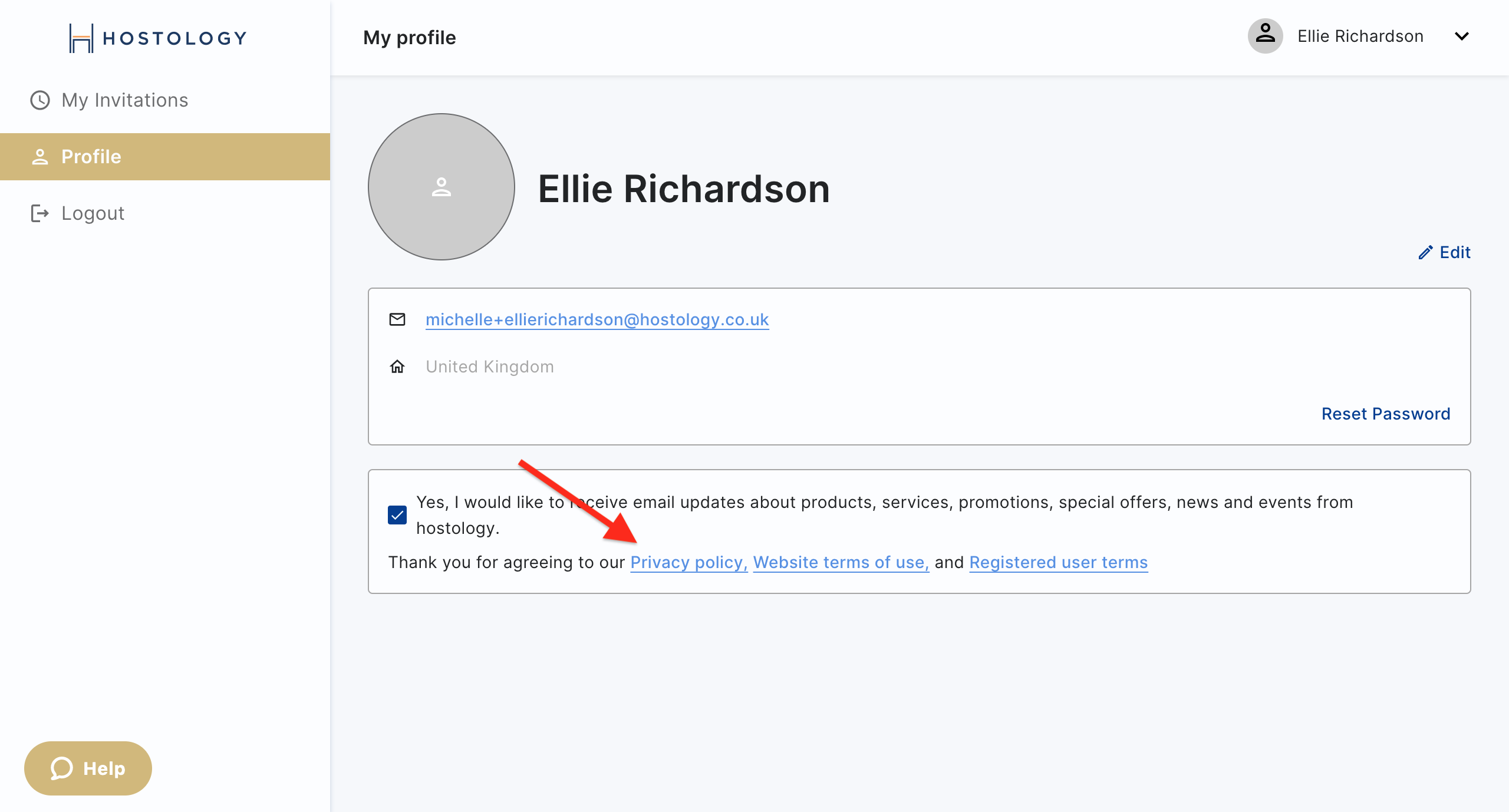Click the clock icon beside My Invitations
The width and height of the screenshot is (1509, 812).
[x=40, y=100]
